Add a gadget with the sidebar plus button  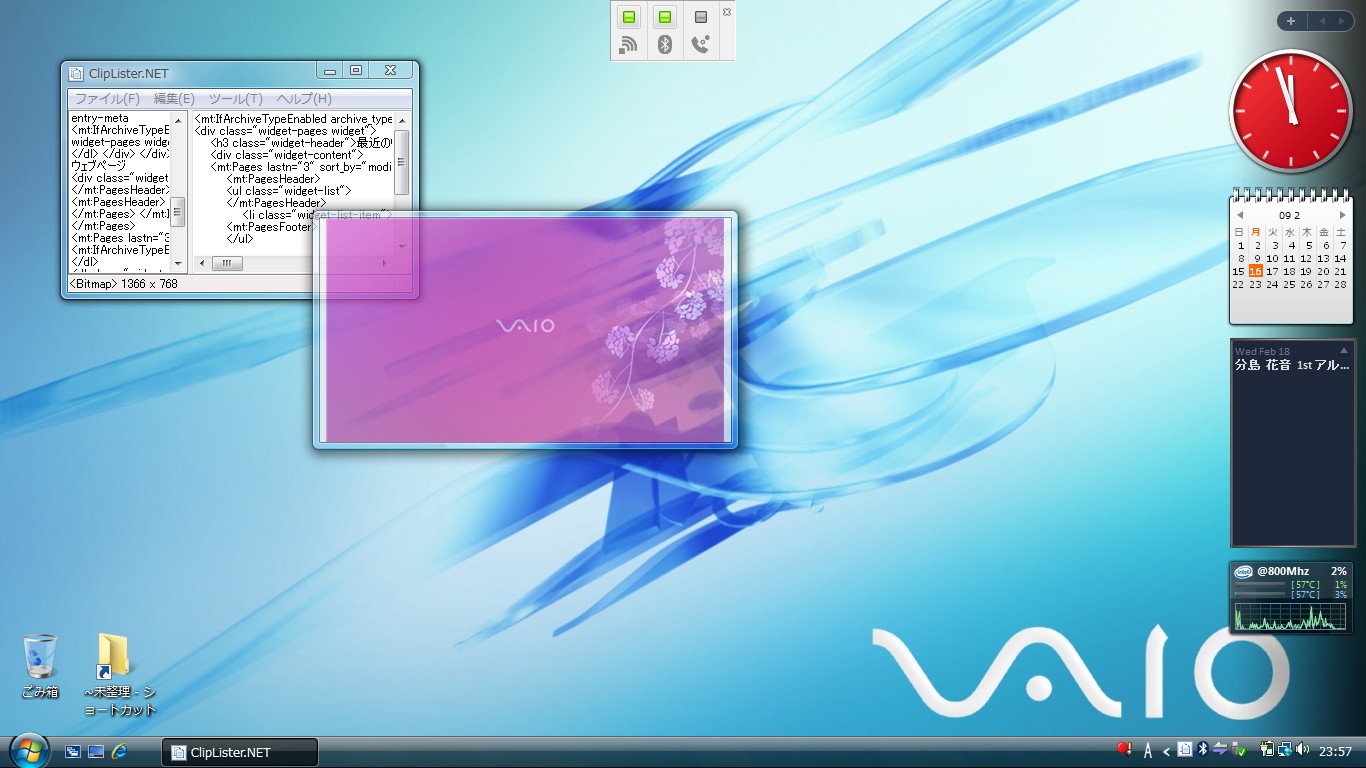(1291, 21)
